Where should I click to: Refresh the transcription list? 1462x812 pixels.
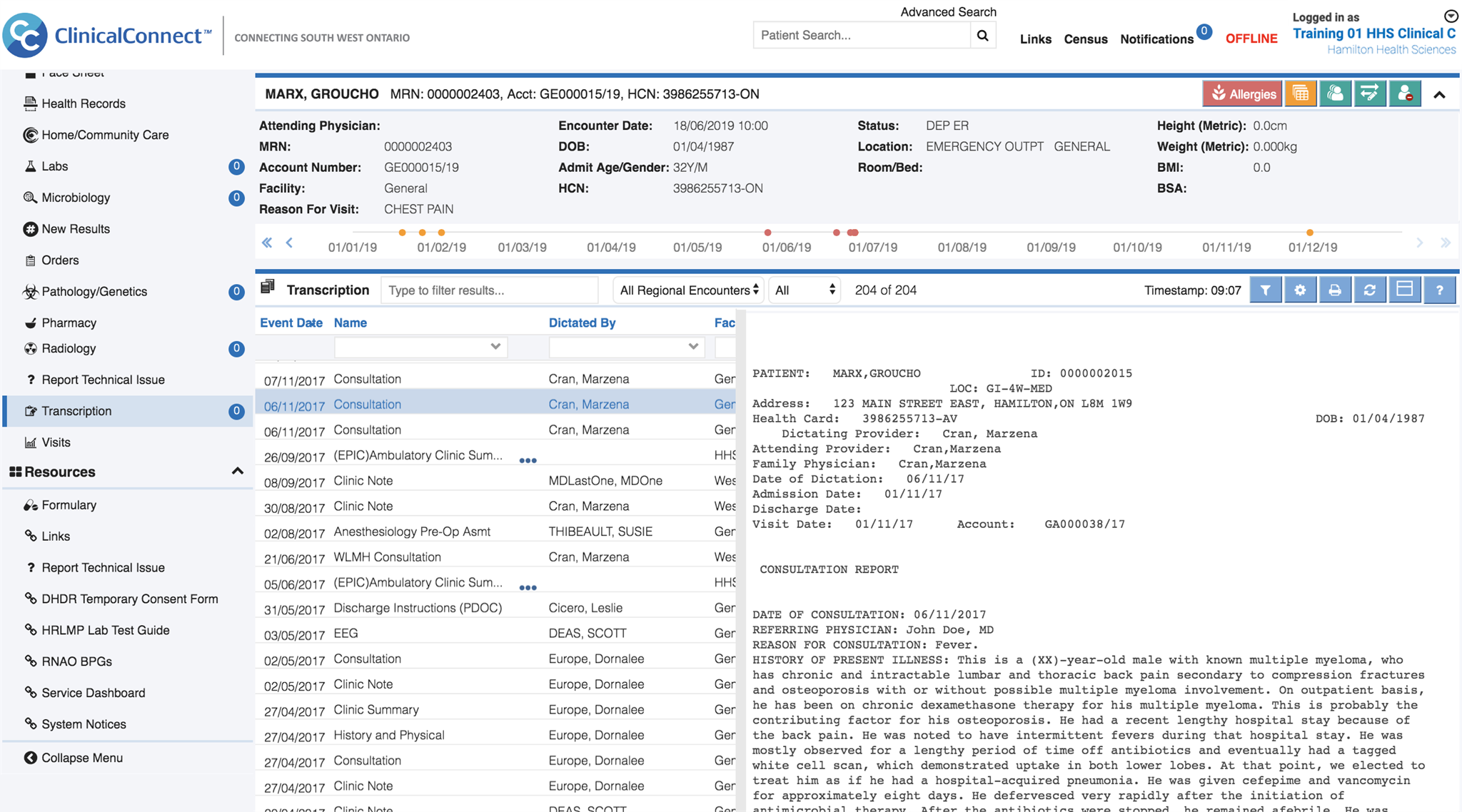(1369, 290)
